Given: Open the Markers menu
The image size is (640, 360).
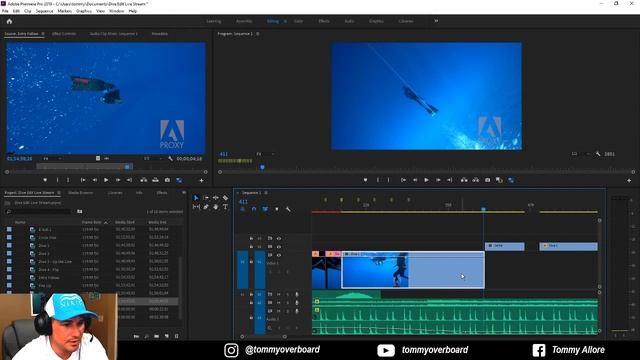Looking at the screenshot, I should pos(64,11).
